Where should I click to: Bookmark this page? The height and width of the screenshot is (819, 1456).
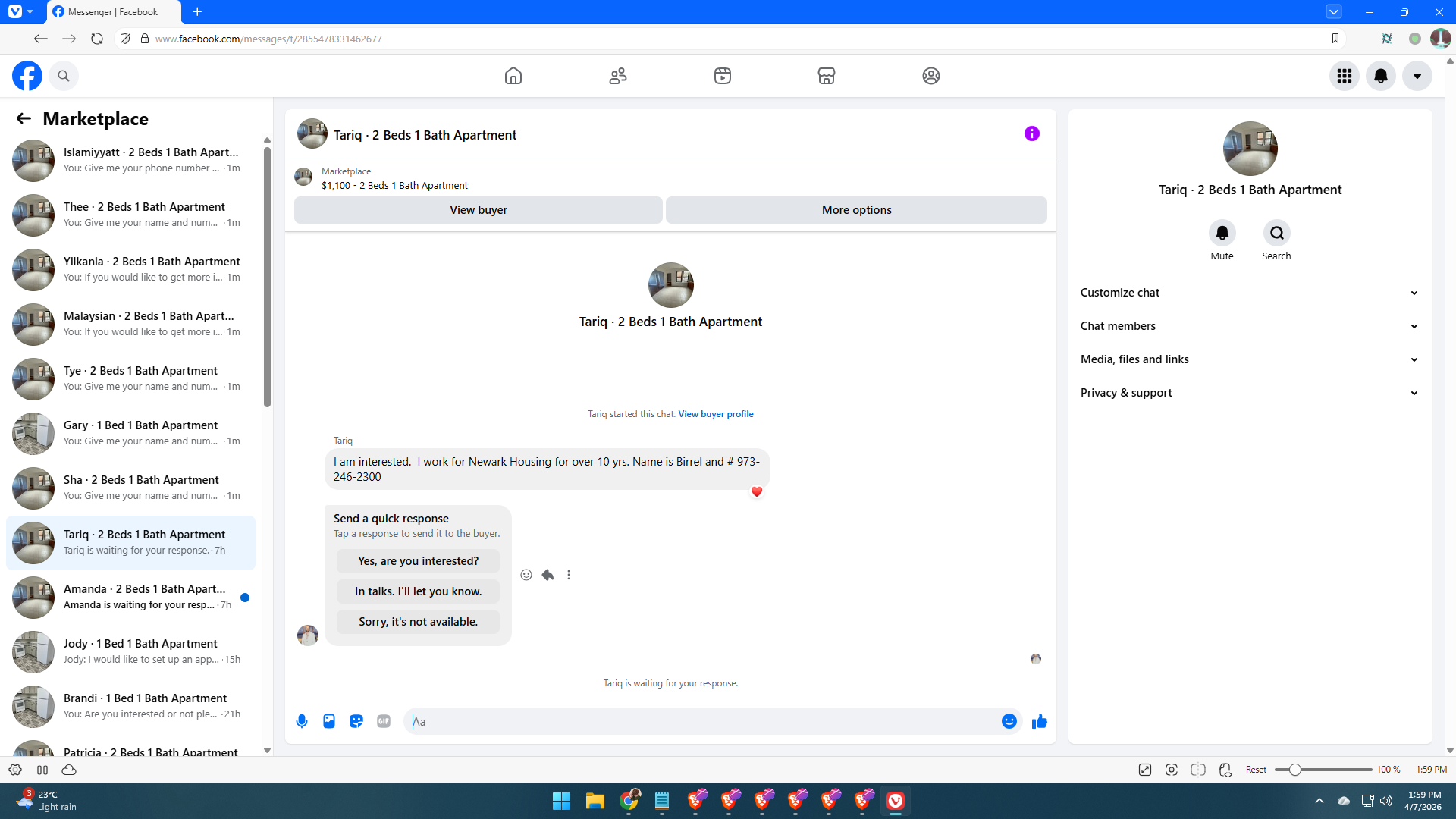(1335, 39)
